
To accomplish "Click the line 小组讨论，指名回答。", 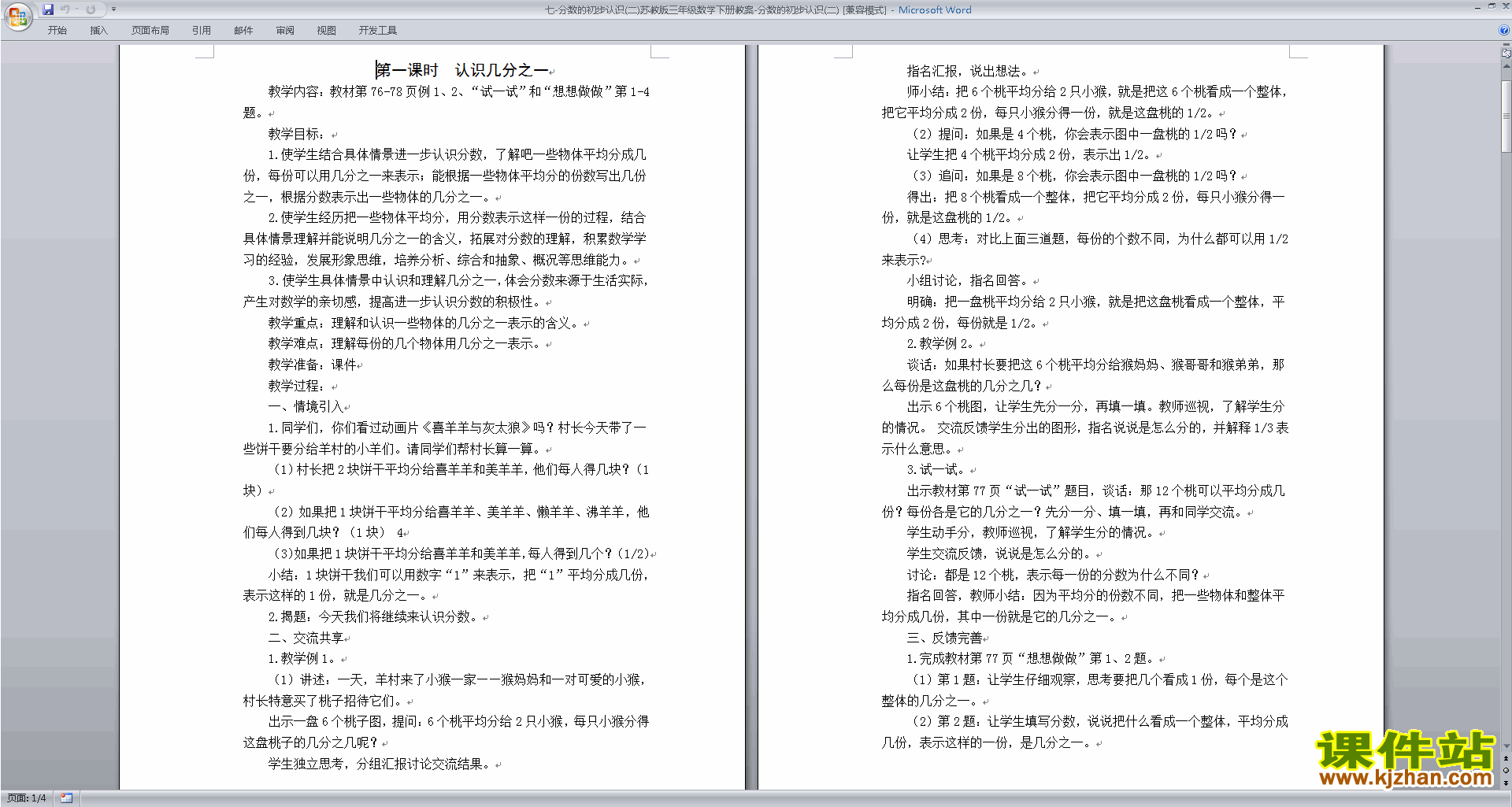I will [x=968, y=280].
